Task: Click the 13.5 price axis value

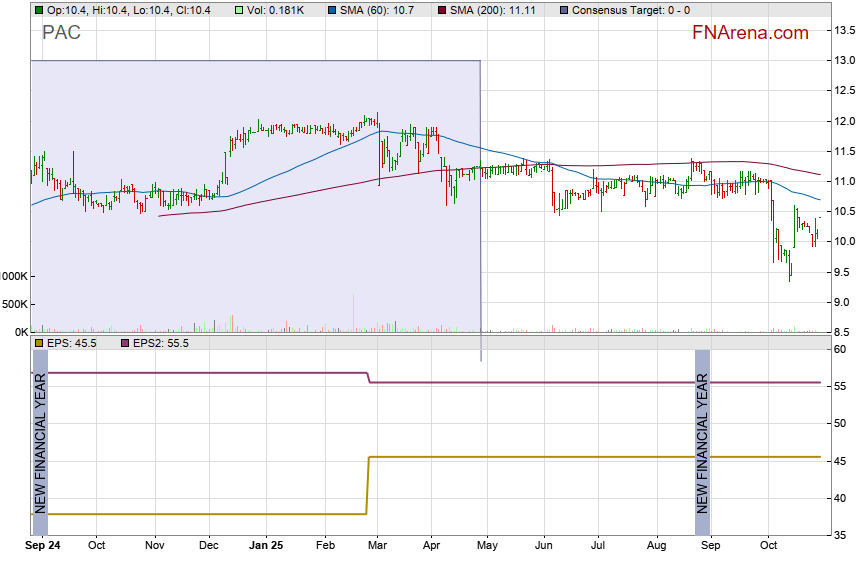Action: 845,30
